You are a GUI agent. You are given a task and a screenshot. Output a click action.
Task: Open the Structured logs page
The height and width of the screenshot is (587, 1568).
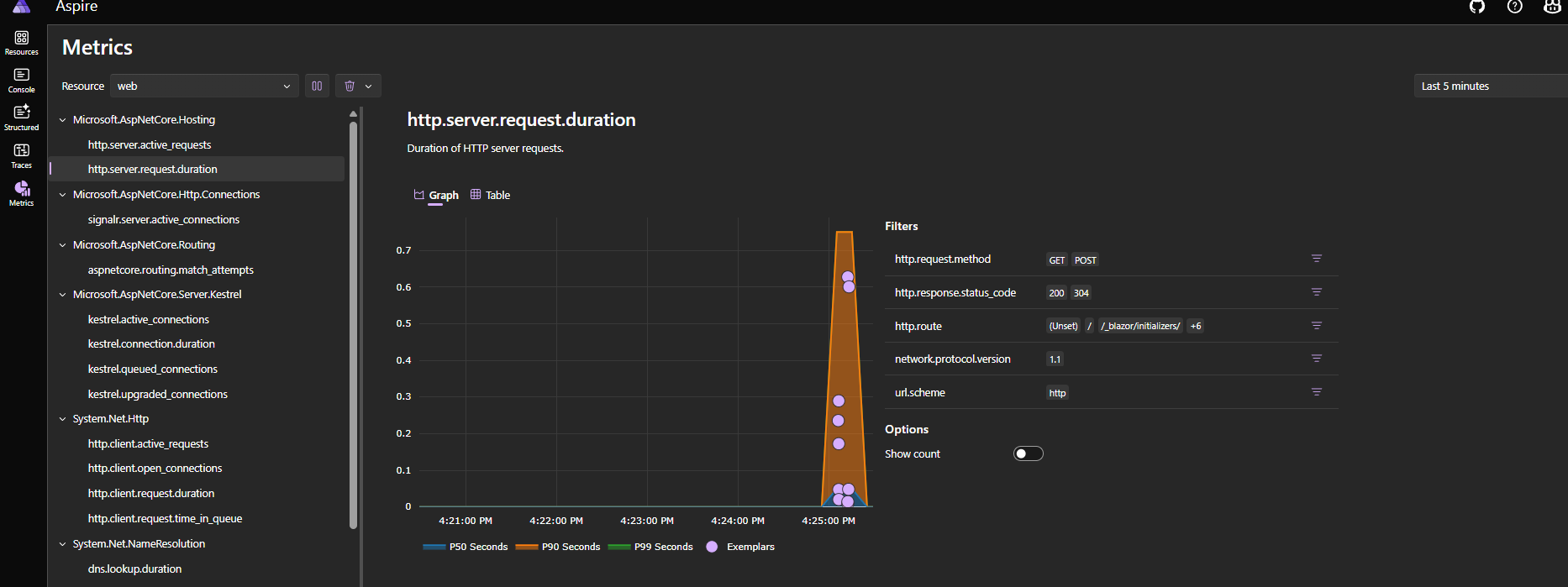(22, 118)
